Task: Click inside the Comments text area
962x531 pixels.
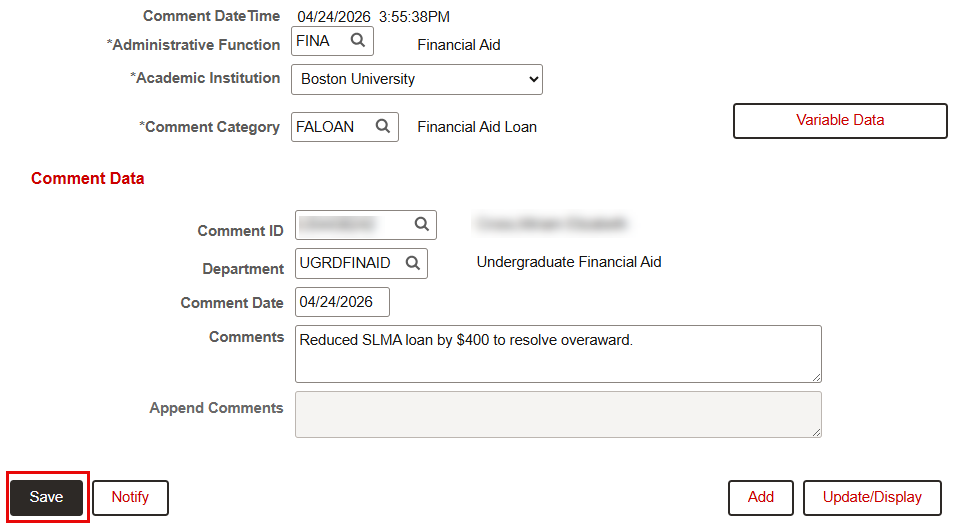Action: (x=558, y=354)
